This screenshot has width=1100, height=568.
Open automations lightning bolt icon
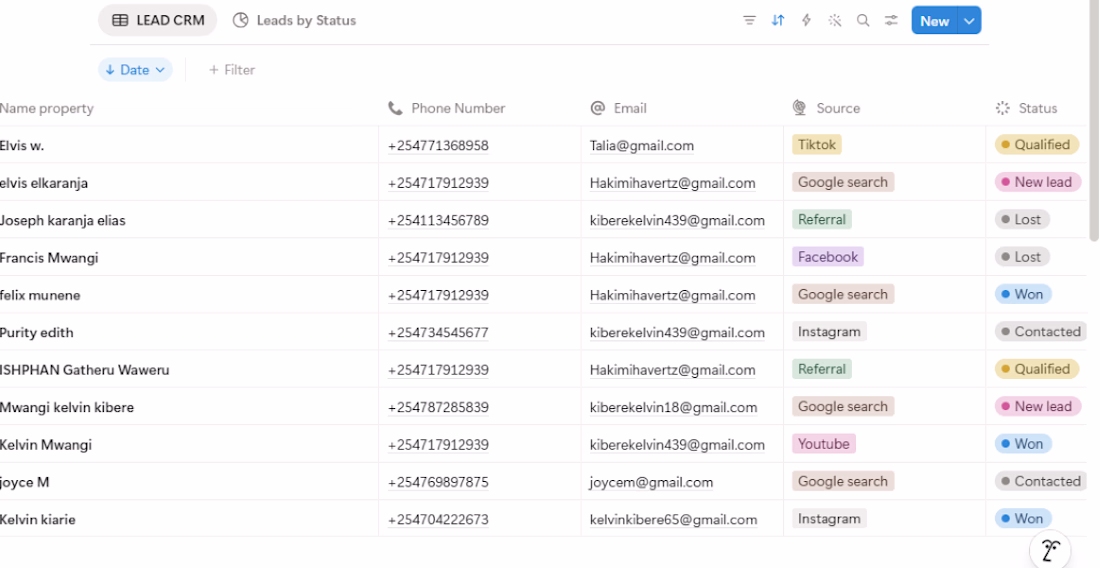[806, 20]
